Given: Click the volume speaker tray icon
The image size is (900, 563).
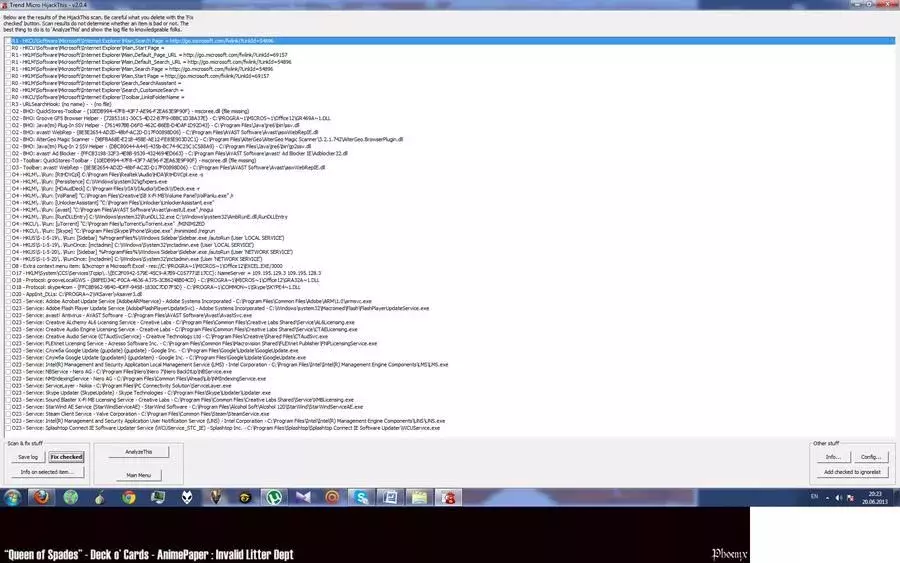Looking at the screenshot, I should pos(839,498).
